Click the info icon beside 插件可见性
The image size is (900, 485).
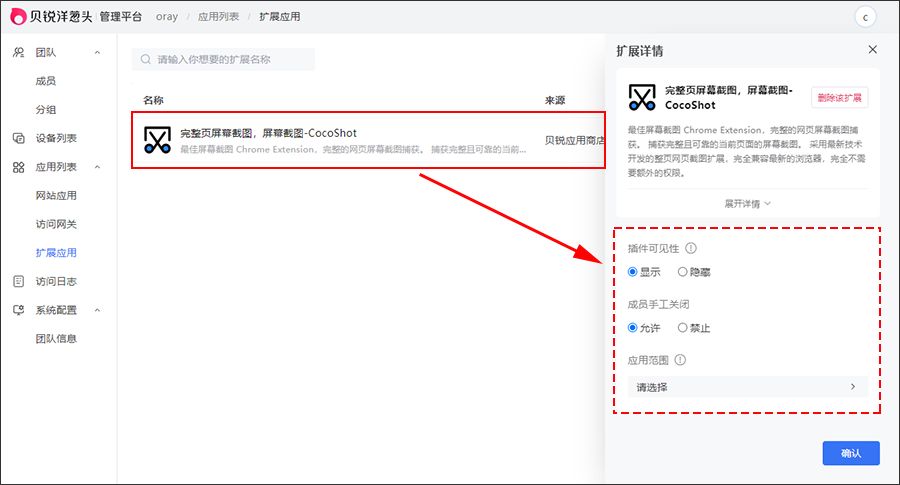691,248
